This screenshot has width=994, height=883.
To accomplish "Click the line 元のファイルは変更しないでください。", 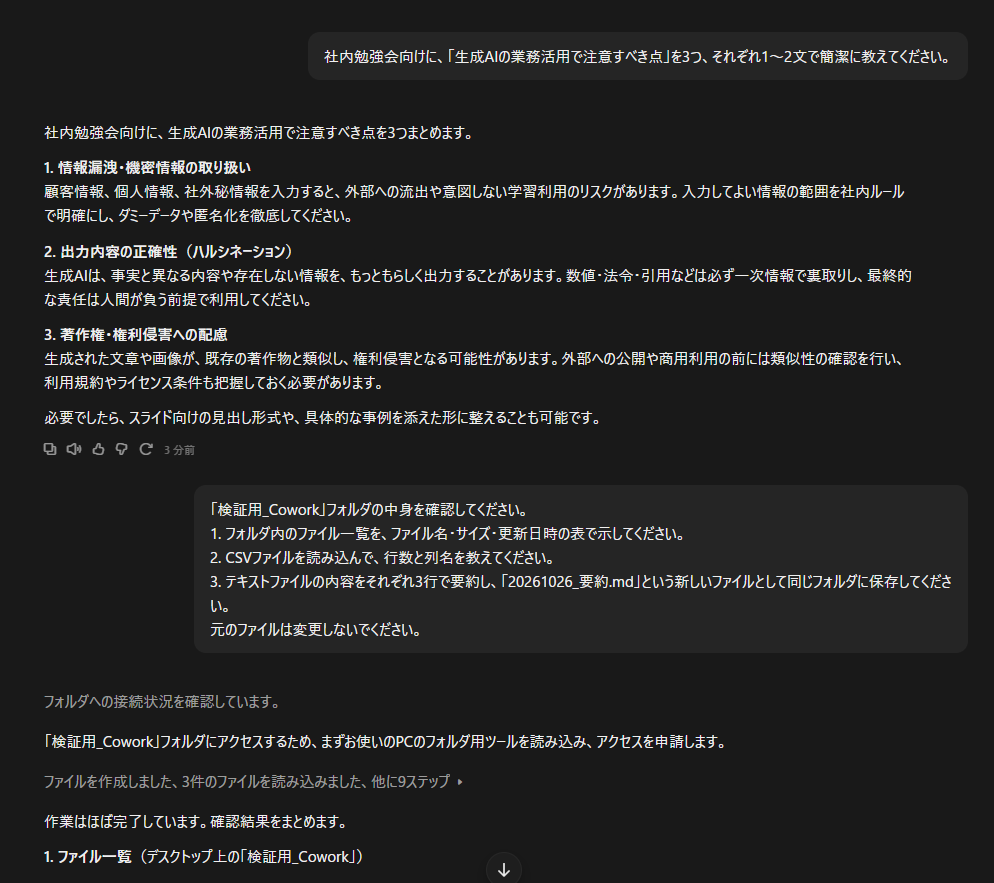I will [x=315, y=630].
